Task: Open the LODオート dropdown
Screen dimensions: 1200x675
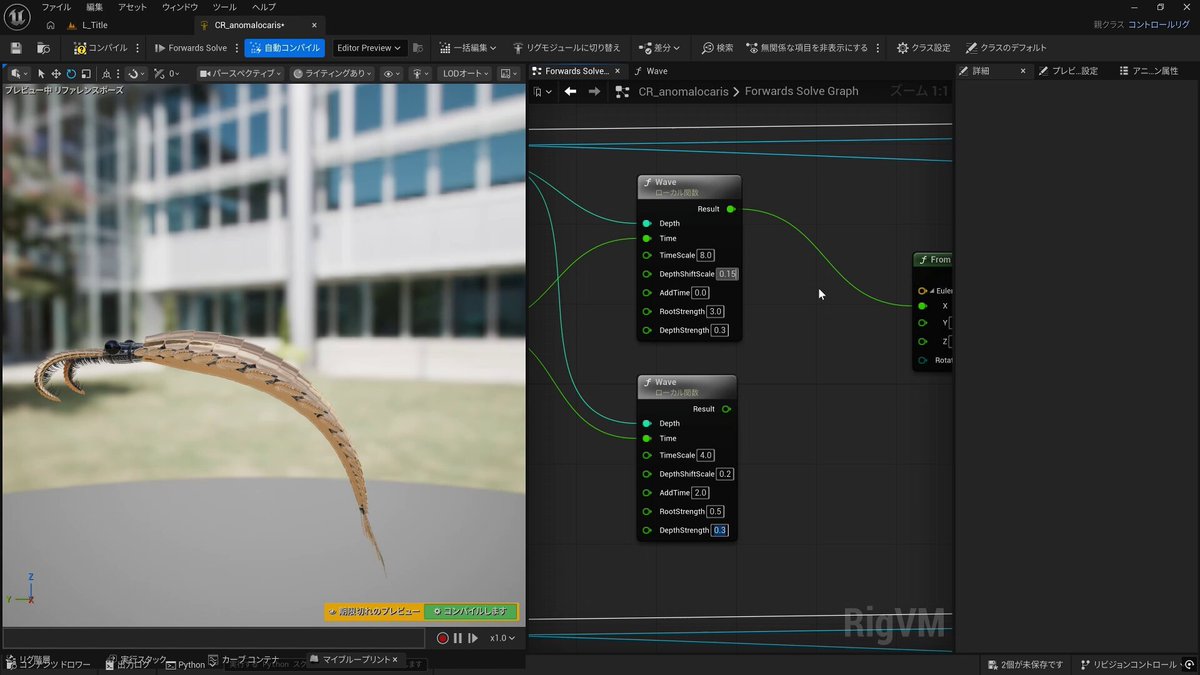Action: coord(464,74)
